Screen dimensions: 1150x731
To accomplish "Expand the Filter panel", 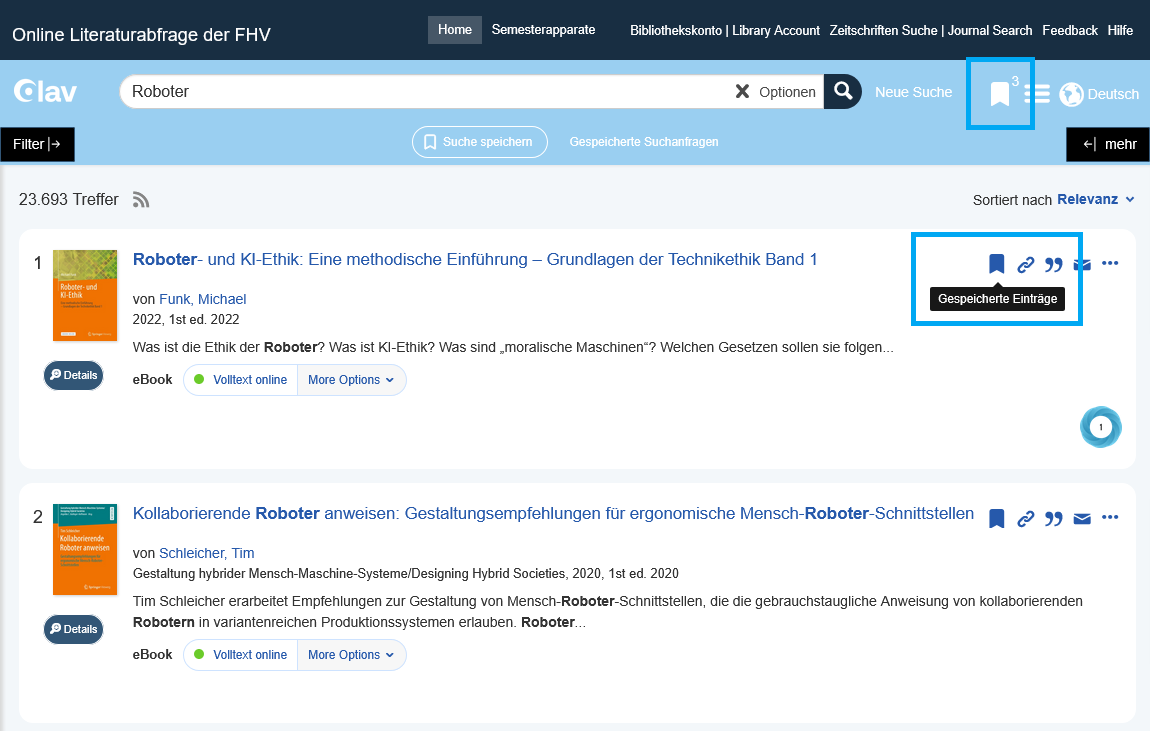I will click(x=38, y=144).
